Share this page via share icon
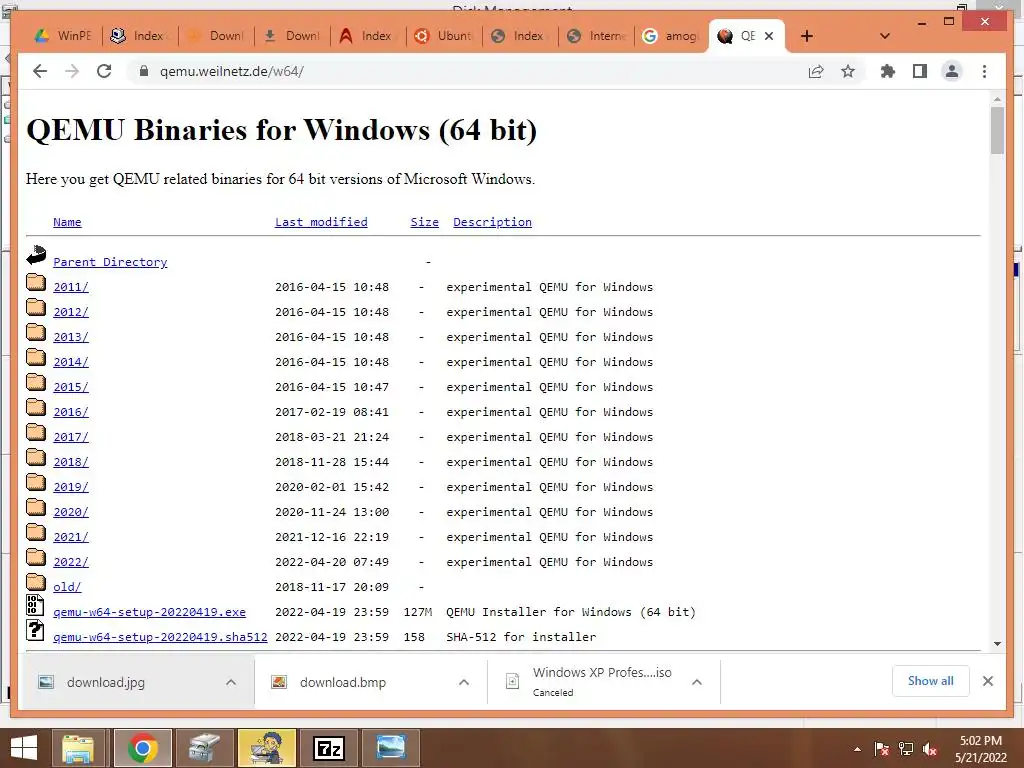Screen dimensions: 1024x768 816,71
